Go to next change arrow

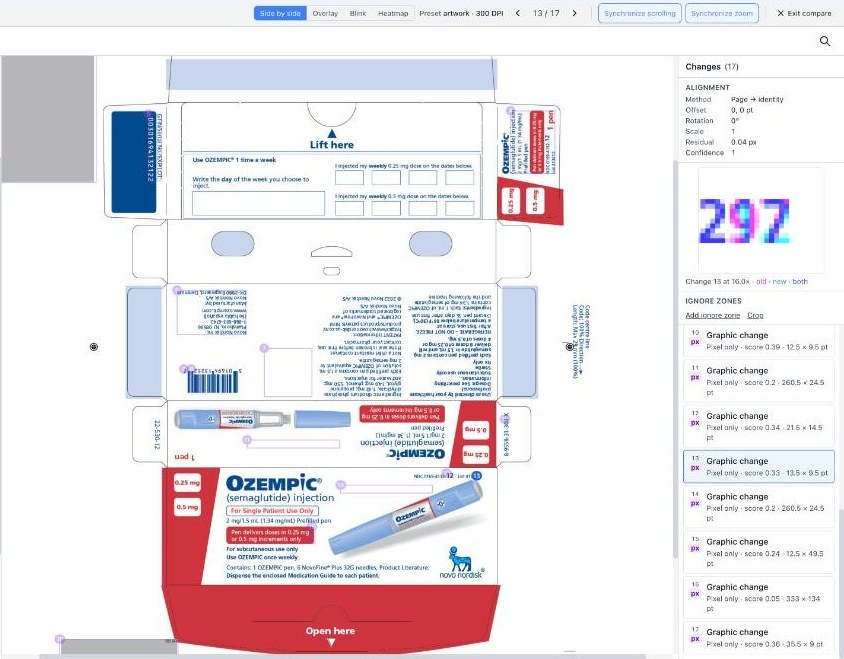(x=574, y=13)
